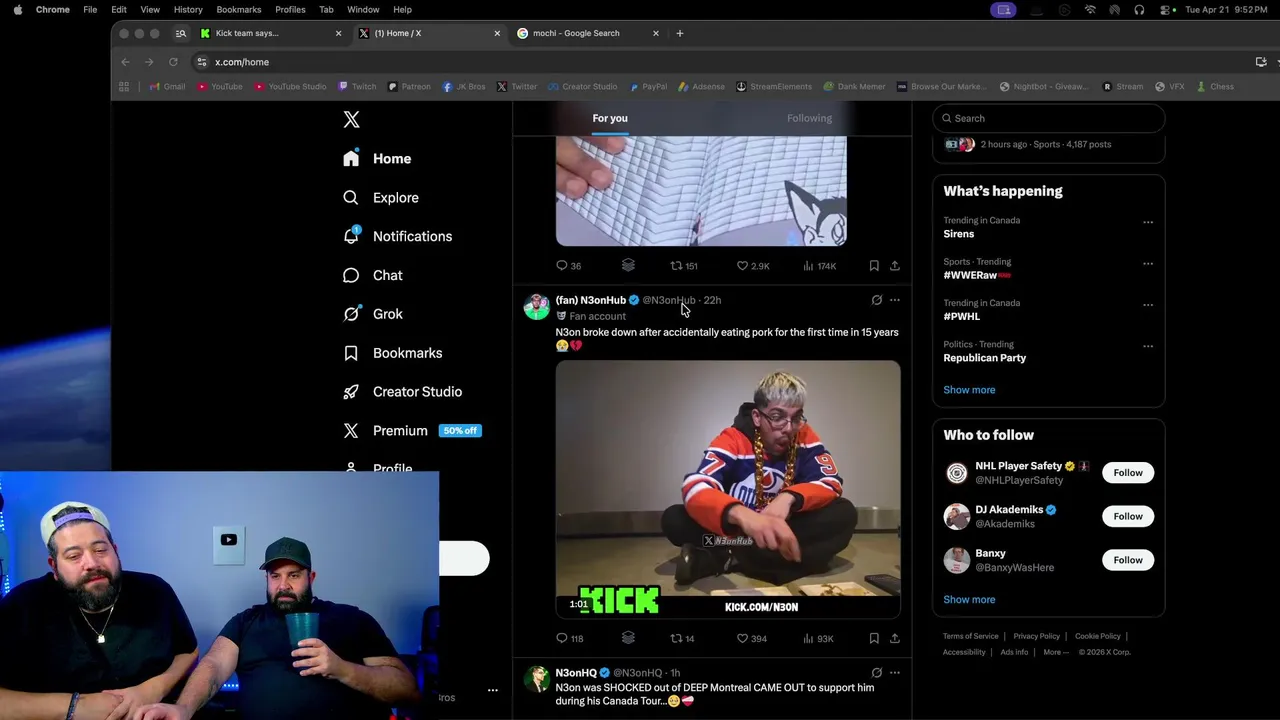Open Grok explain on N3onHQ post

(877, 673)
